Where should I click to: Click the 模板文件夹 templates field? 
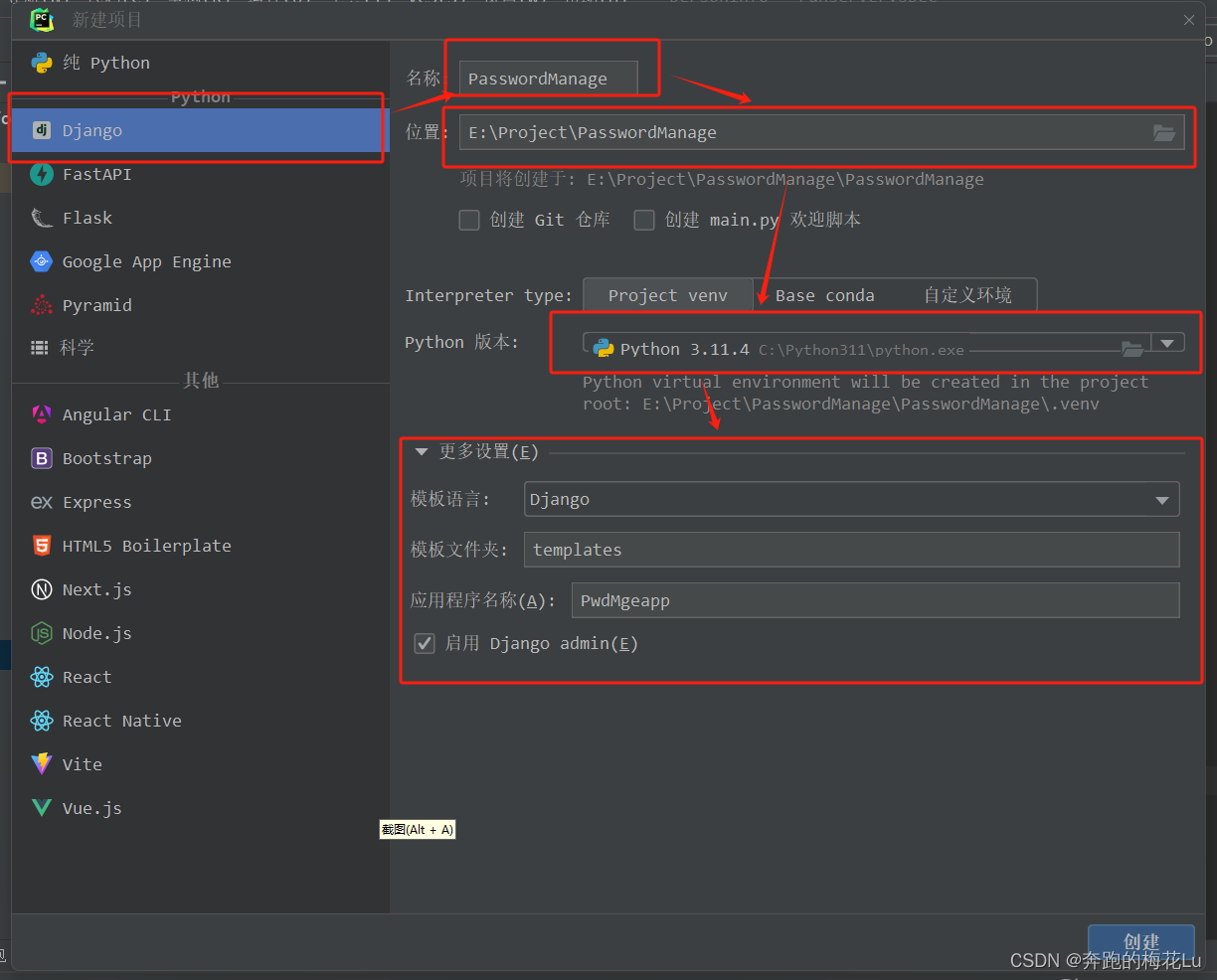(851, 550)
